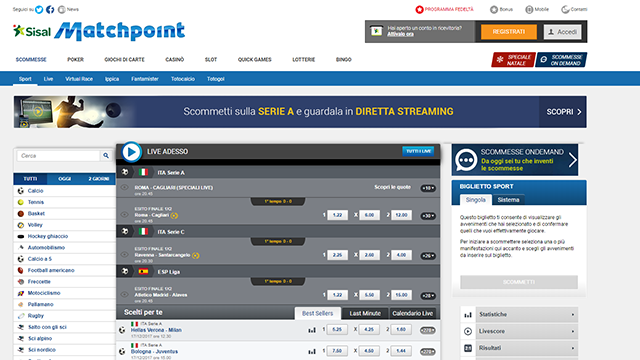Viewport: 640px width, 360px height.
Task: Click the Tutti i Live button
Action: [x=418, y=151]
